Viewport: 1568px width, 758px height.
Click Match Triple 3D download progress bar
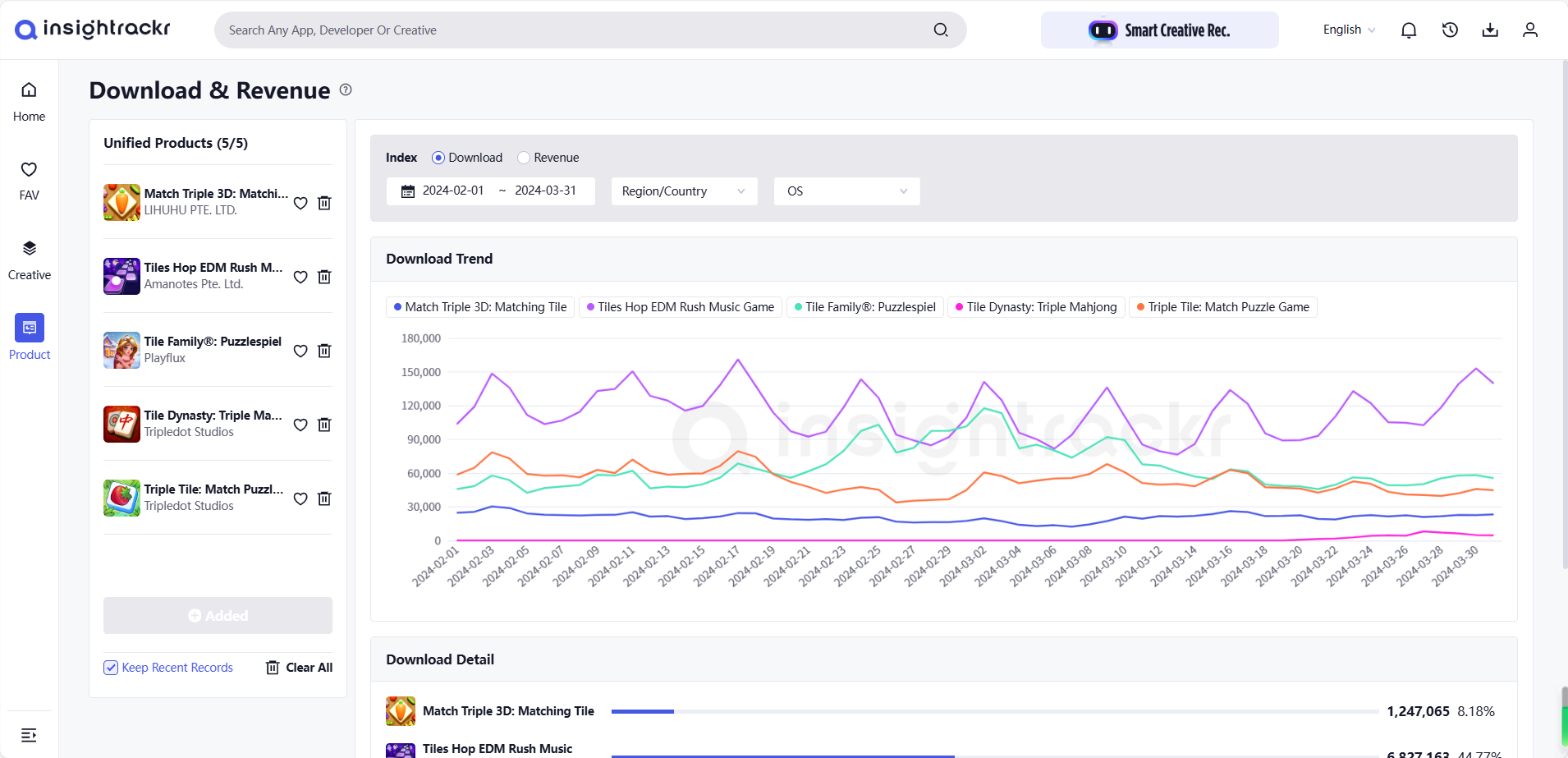pos(995,711)
